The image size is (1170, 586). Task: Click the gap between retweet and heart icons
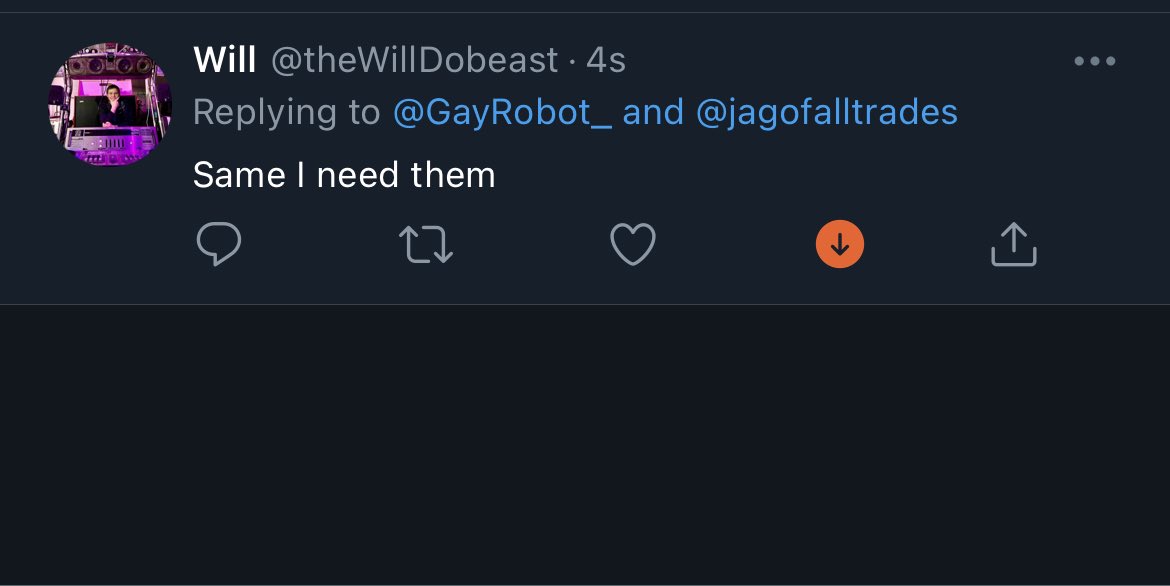pos(530,244)
